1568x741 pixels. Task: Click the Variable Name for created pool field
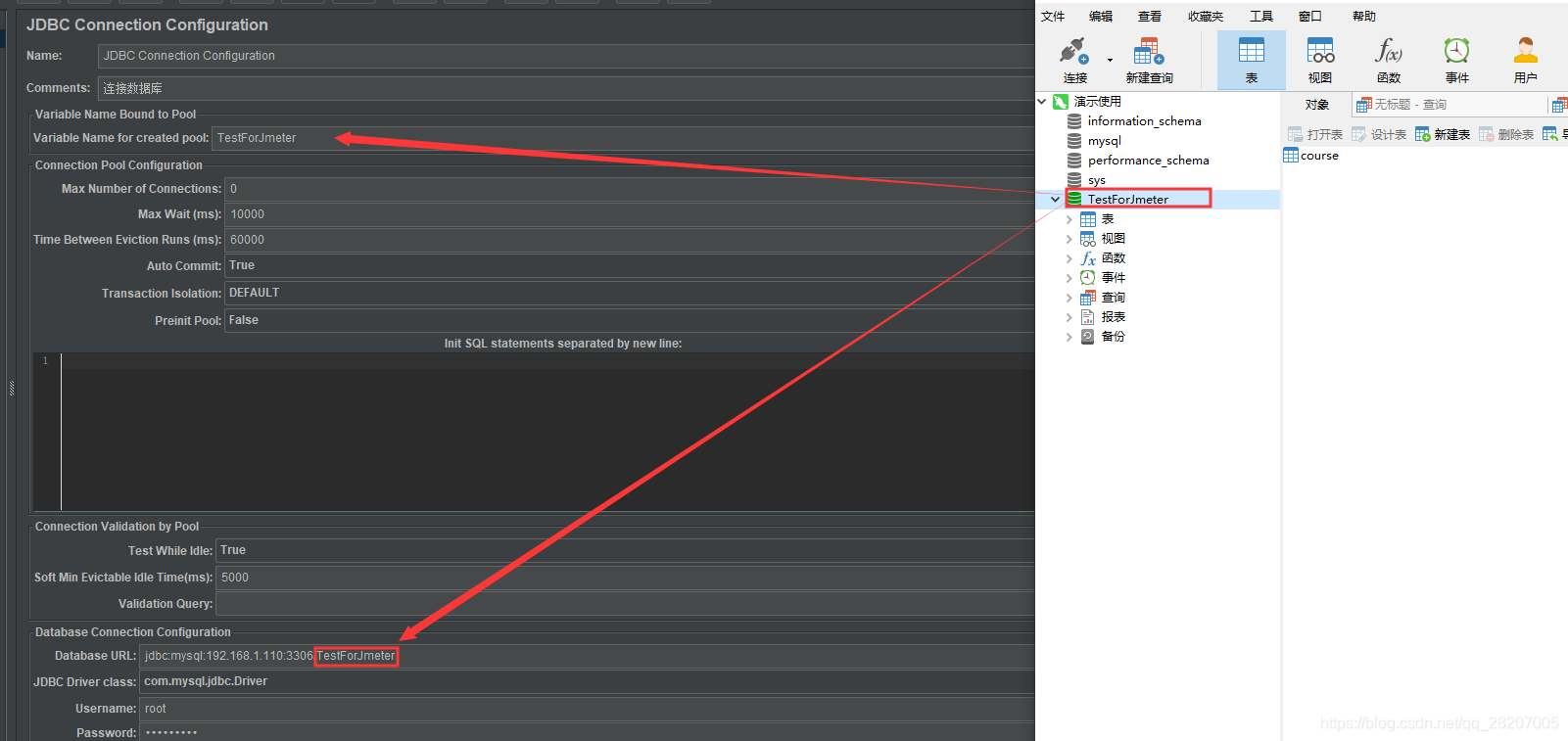[x=623, y=138]
